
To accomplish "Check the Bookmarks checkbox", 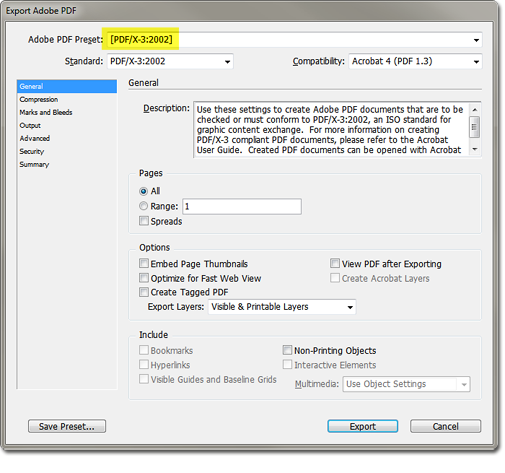I will click(x=144, y=350).
